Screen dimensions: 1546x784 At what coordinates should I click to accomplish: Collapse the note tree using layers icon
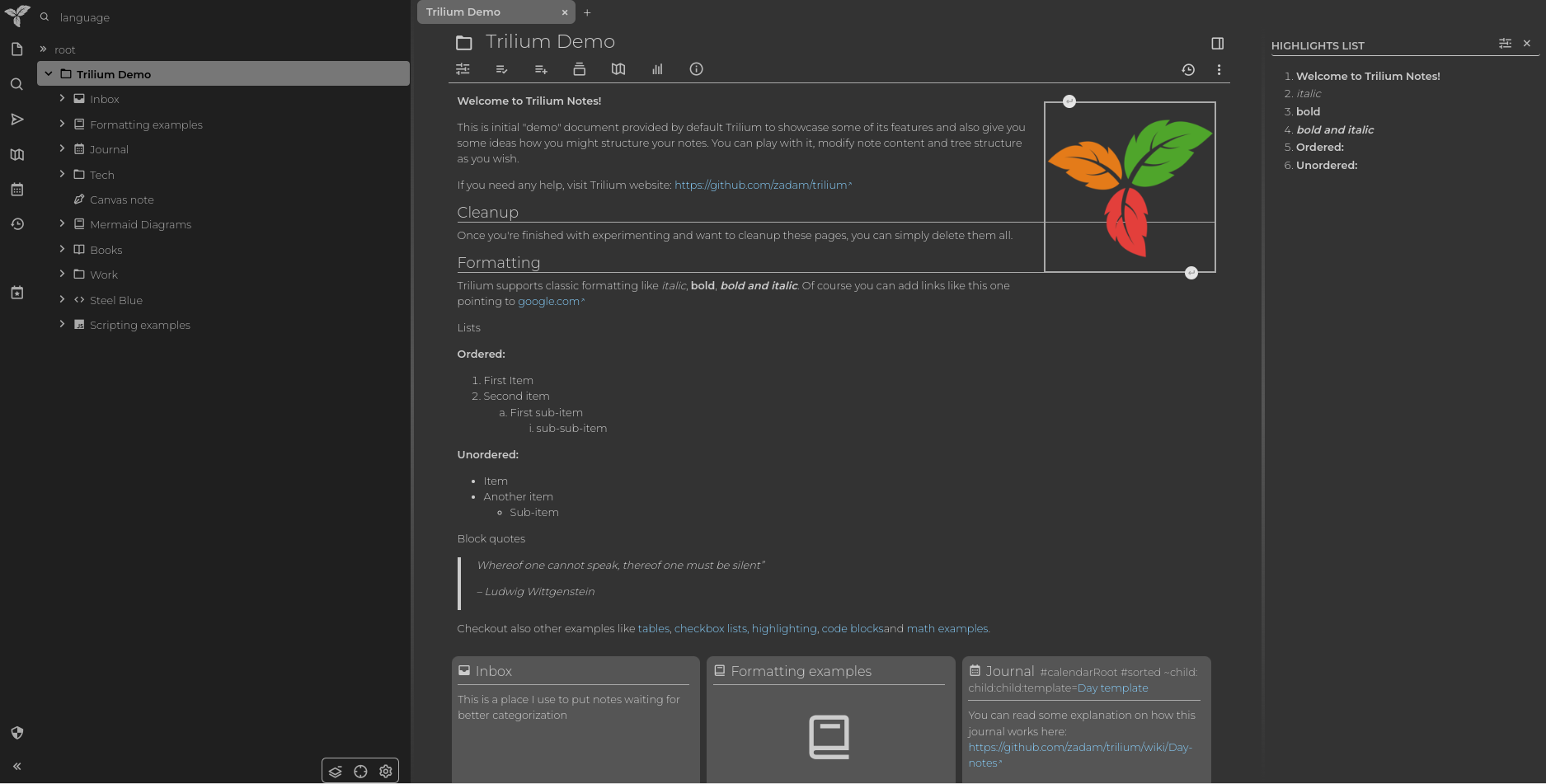point(335,772)
